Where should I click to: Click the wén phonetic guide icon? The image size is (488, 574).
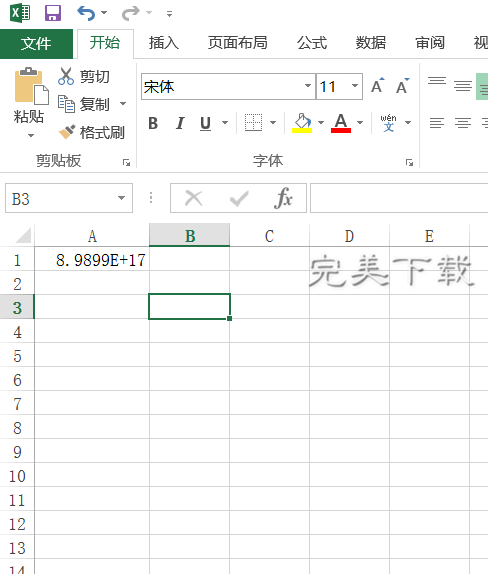tap(388, 123)
